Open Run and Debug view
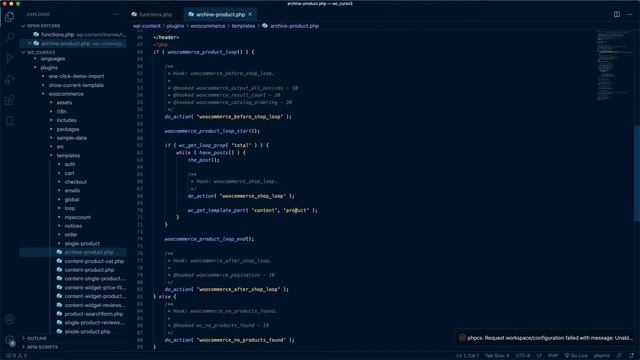The image size is (640, 360). point(9,79)
